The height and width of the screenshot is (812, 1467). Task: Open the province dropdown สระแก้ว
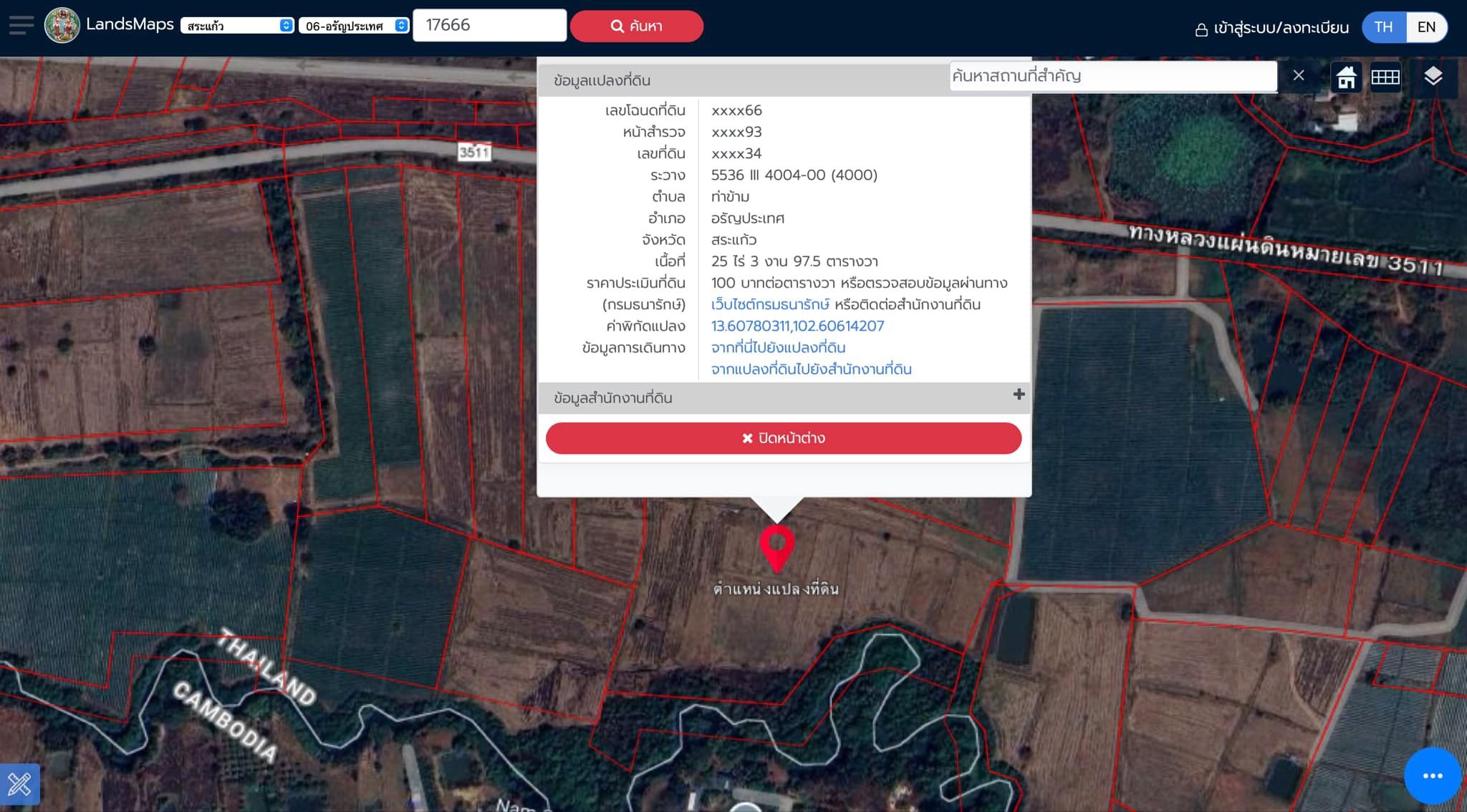[237, 26]
